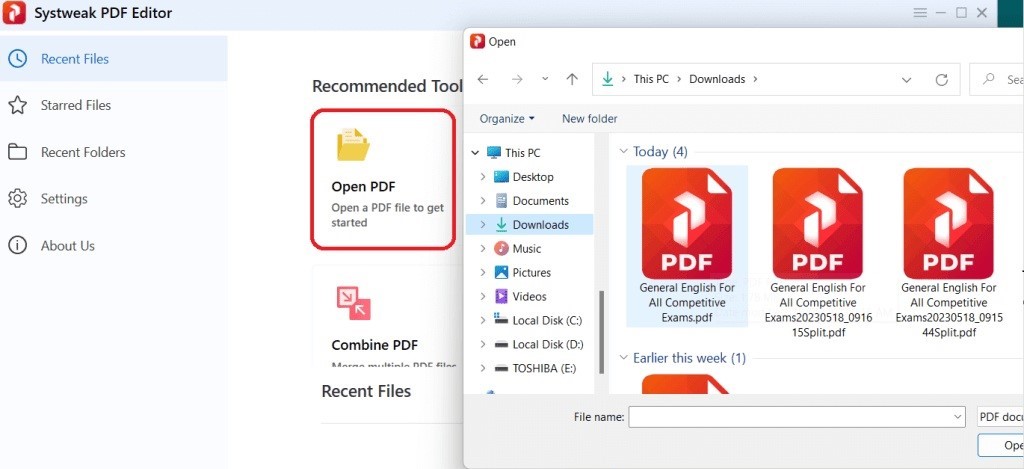Viewport: 1024px width, 469px height.
Task: Expand the address bar history dropdown
Action: [x=906, y=80]
